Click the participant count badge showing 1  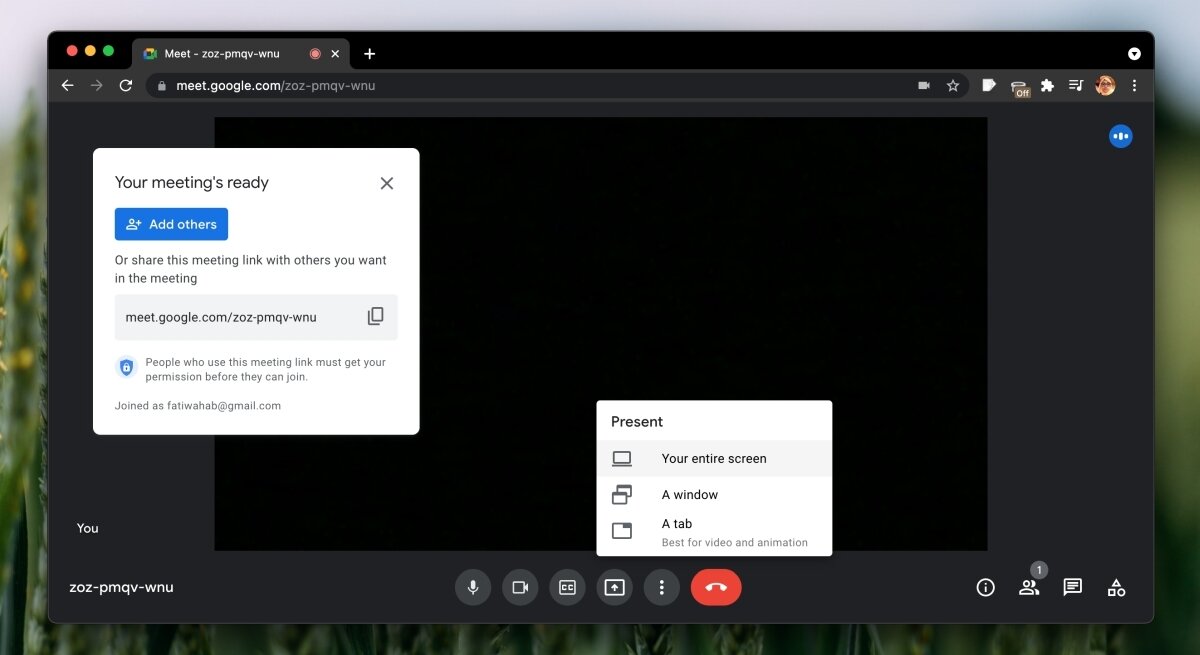(x=1039, y=570)
